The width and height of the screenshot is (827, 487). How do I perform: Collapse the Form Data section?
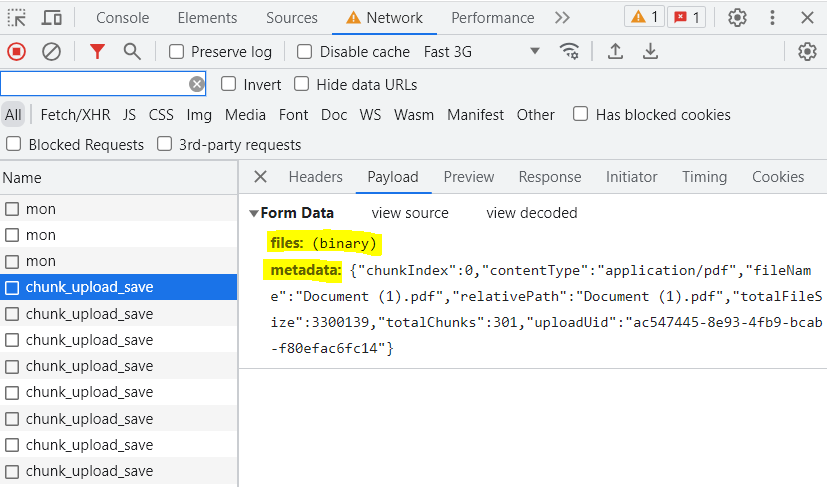click(254, 213)
